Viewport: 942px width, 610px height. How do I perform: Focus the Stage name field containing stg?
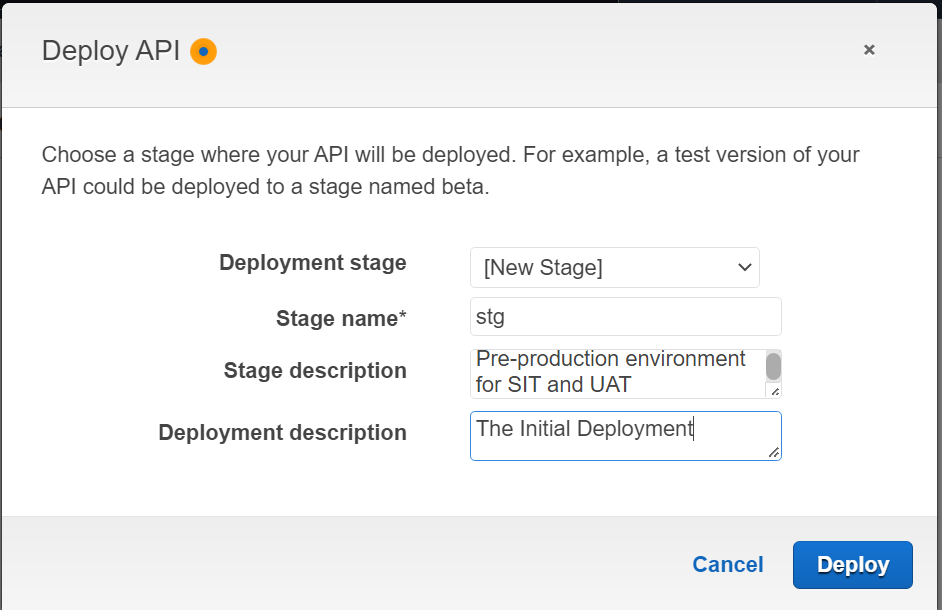tap(625, 317)
